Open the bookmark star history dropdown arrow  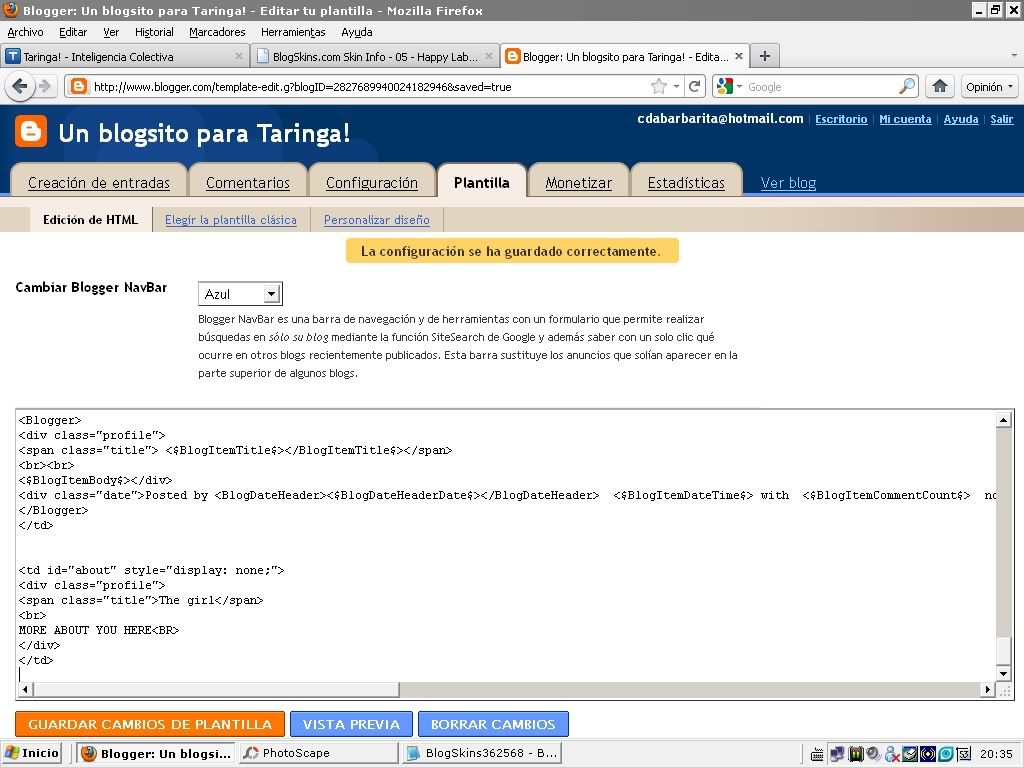point(677,86)
